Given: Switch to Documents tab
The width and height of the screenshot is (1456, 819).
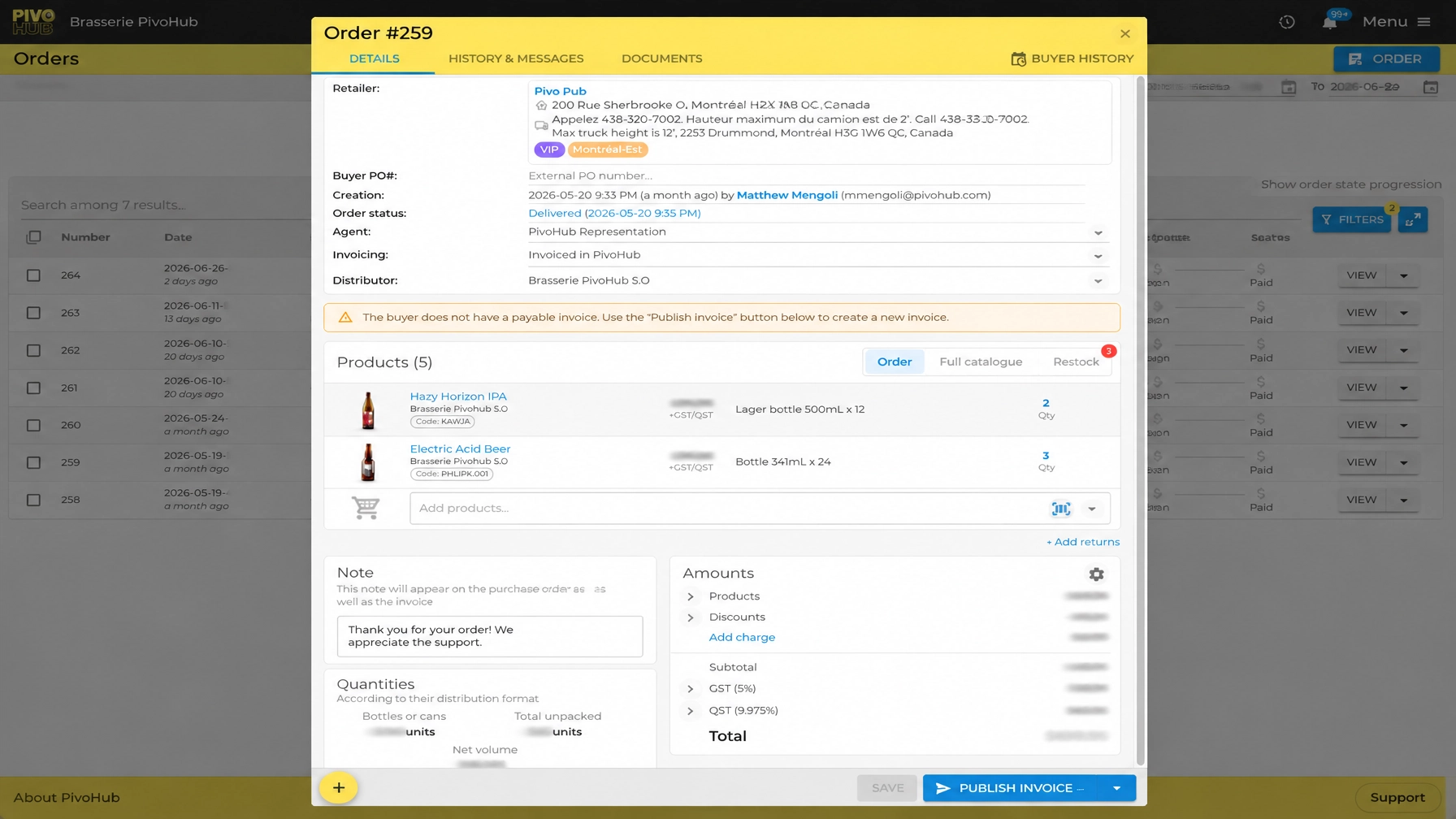Looking at the screenshot, I should click(662, 58).
